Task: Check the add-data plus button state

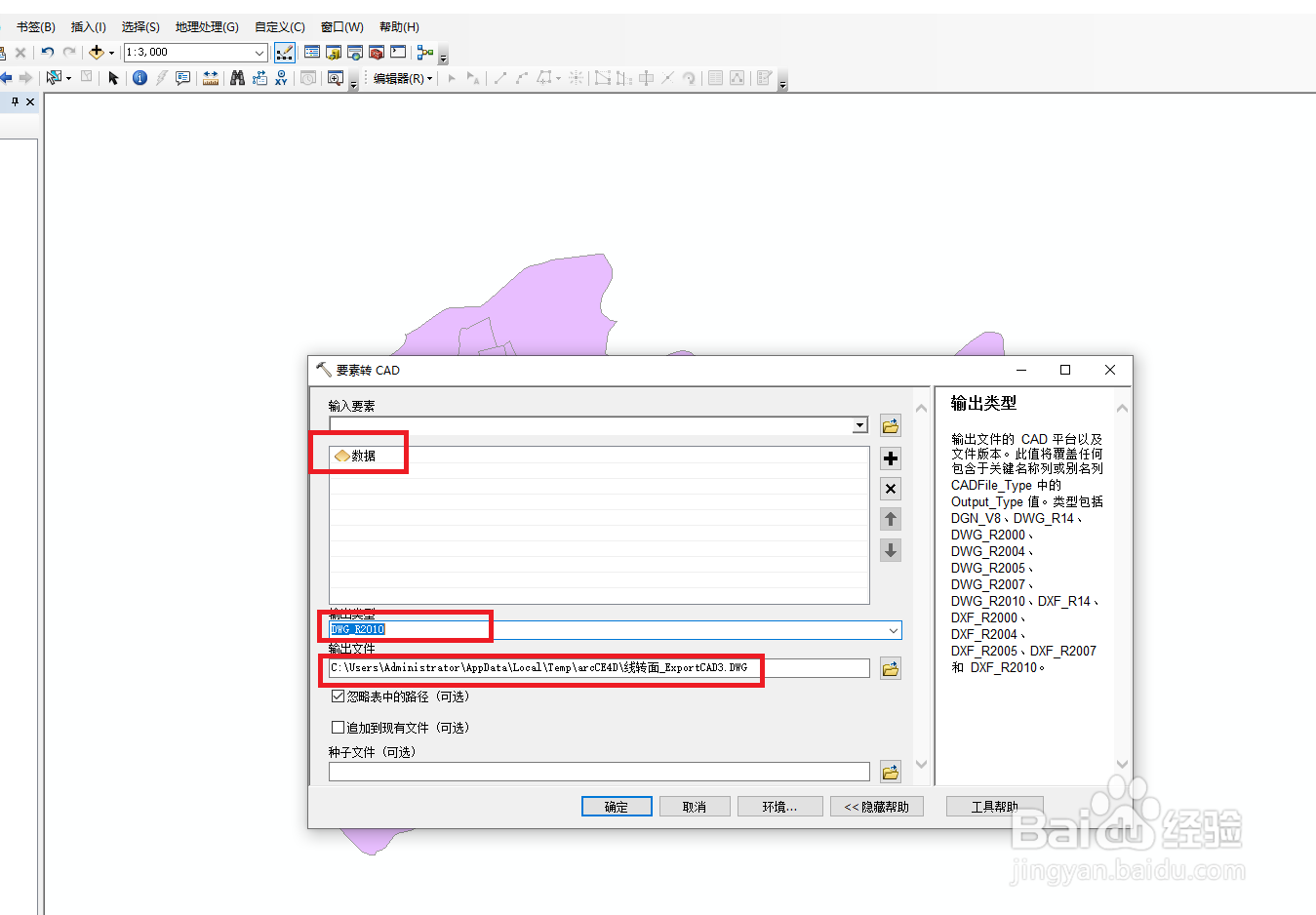Action: 890,457
